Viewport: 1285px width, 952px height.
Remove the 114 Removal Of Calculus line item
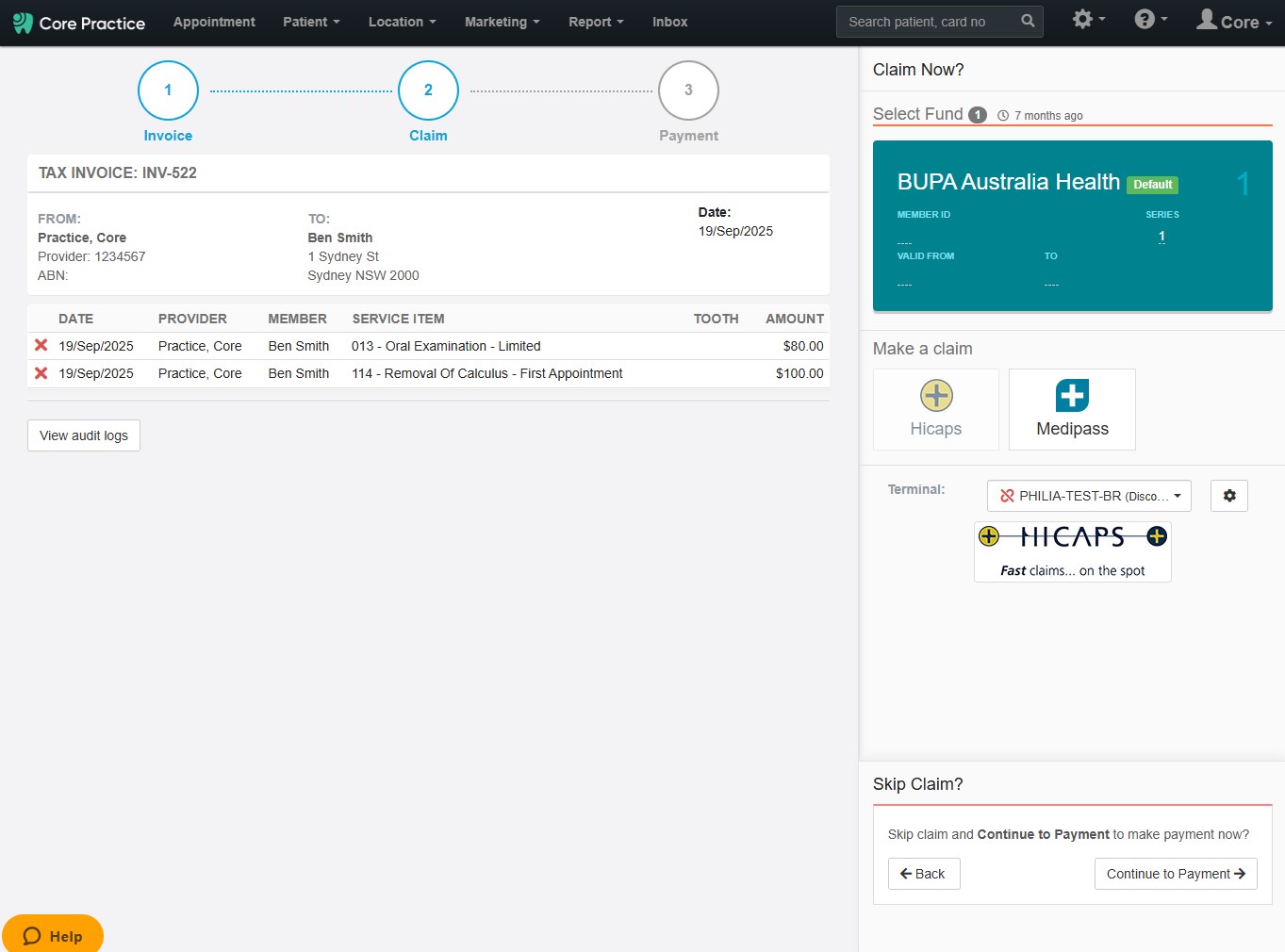point(41,373)
